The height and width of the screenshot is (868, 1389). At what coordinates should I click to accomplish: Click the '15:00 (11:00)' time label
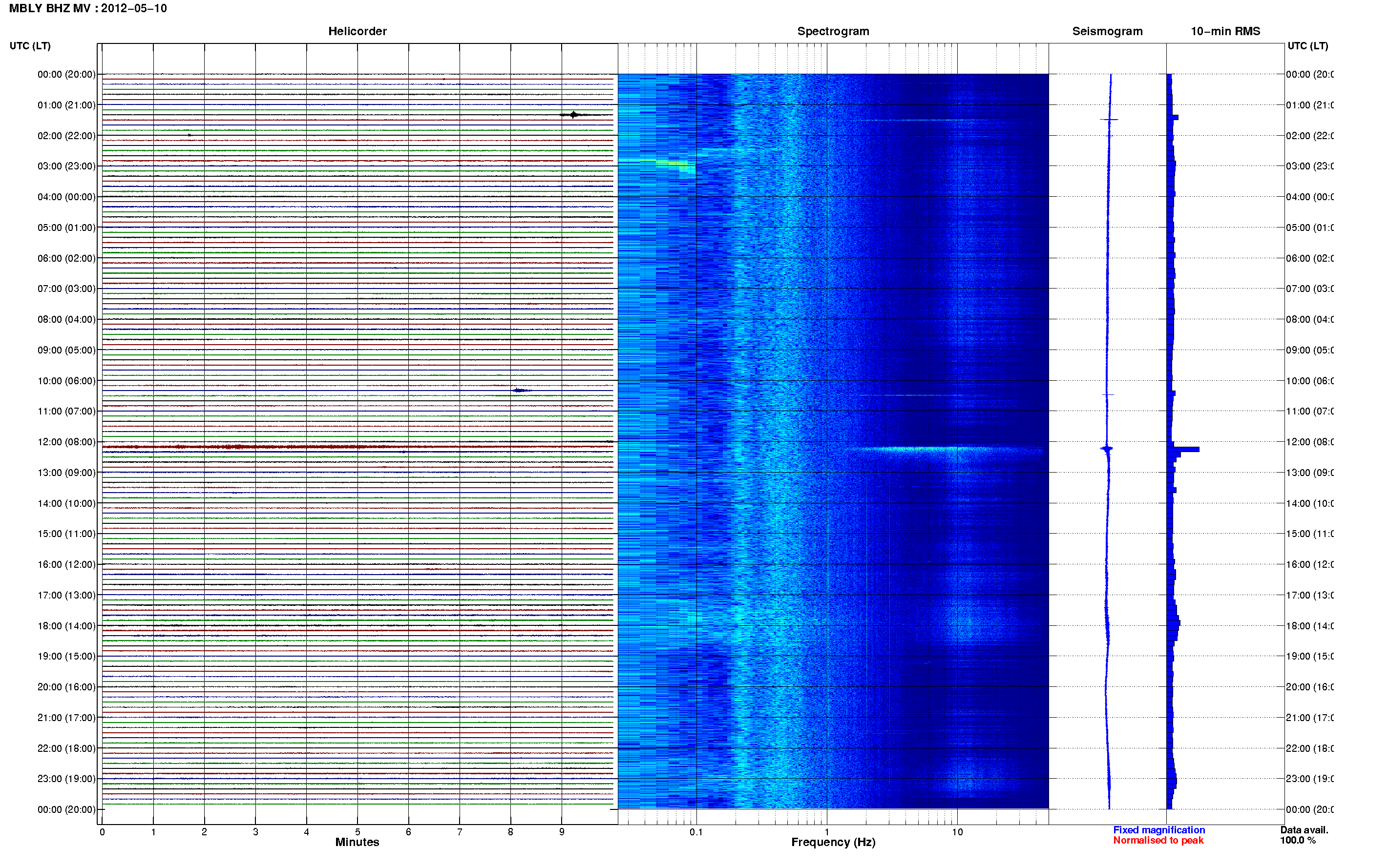[66, 534]
